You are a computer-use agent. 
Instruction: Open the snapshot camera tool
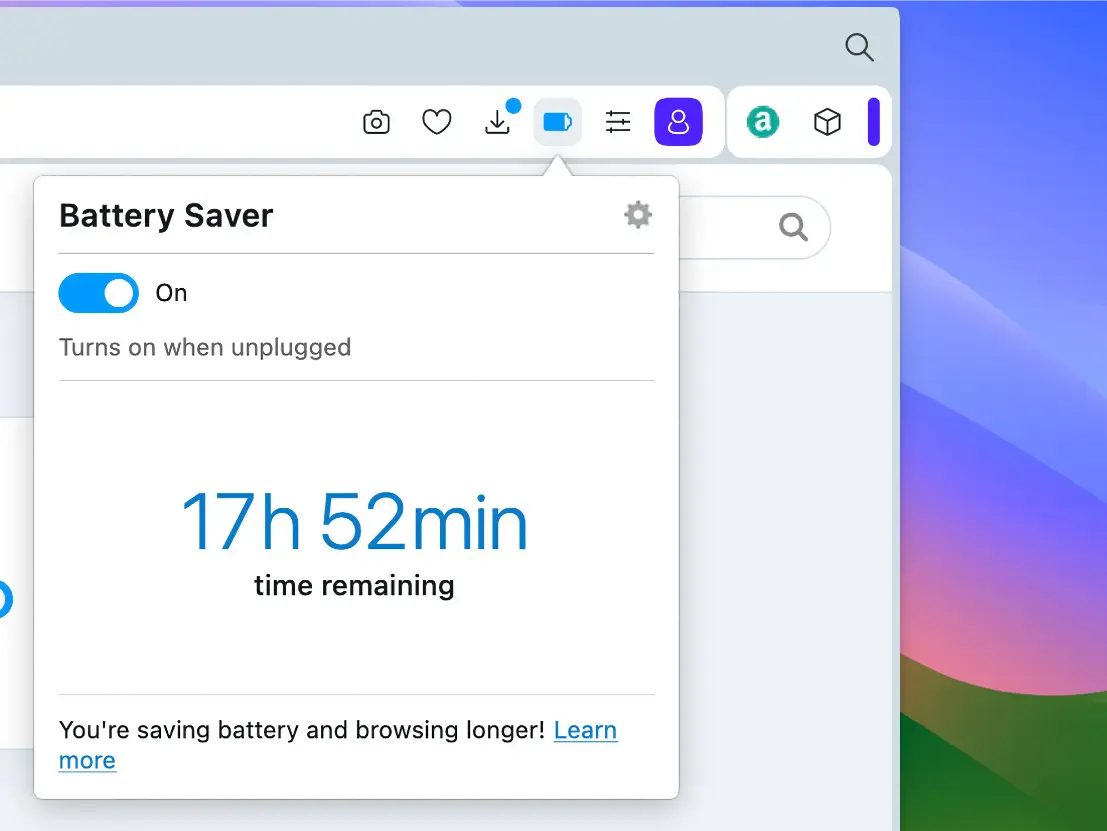click(x=376, y=121)
